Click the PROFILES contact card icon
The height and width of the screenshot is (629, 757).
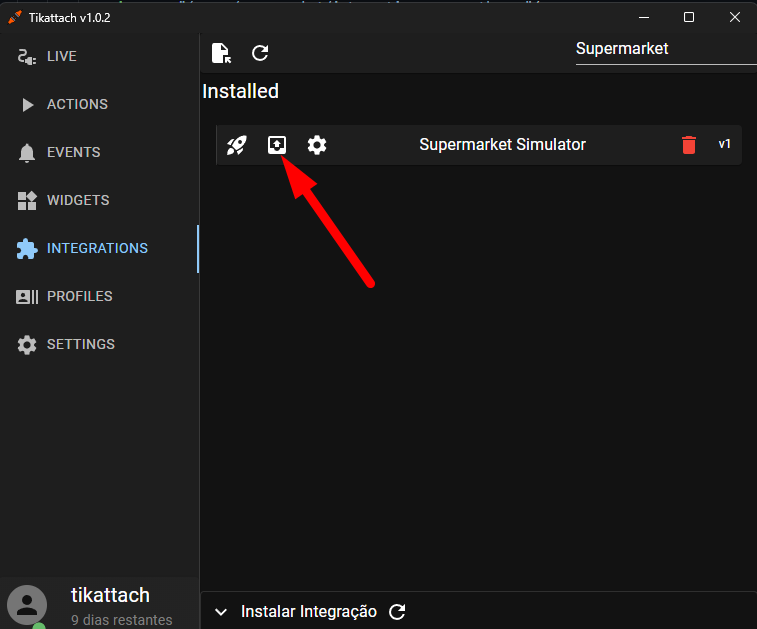click(x=27, y=297)
